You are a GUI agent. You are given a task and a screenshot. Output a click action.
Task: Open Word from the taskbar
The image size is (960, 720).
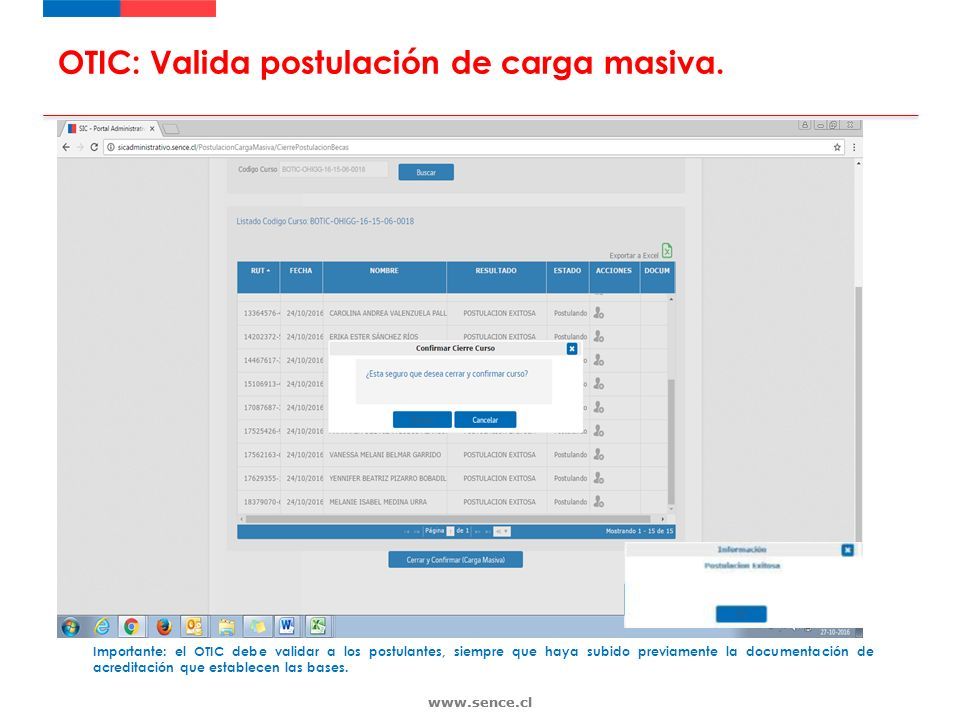(287, 626)
